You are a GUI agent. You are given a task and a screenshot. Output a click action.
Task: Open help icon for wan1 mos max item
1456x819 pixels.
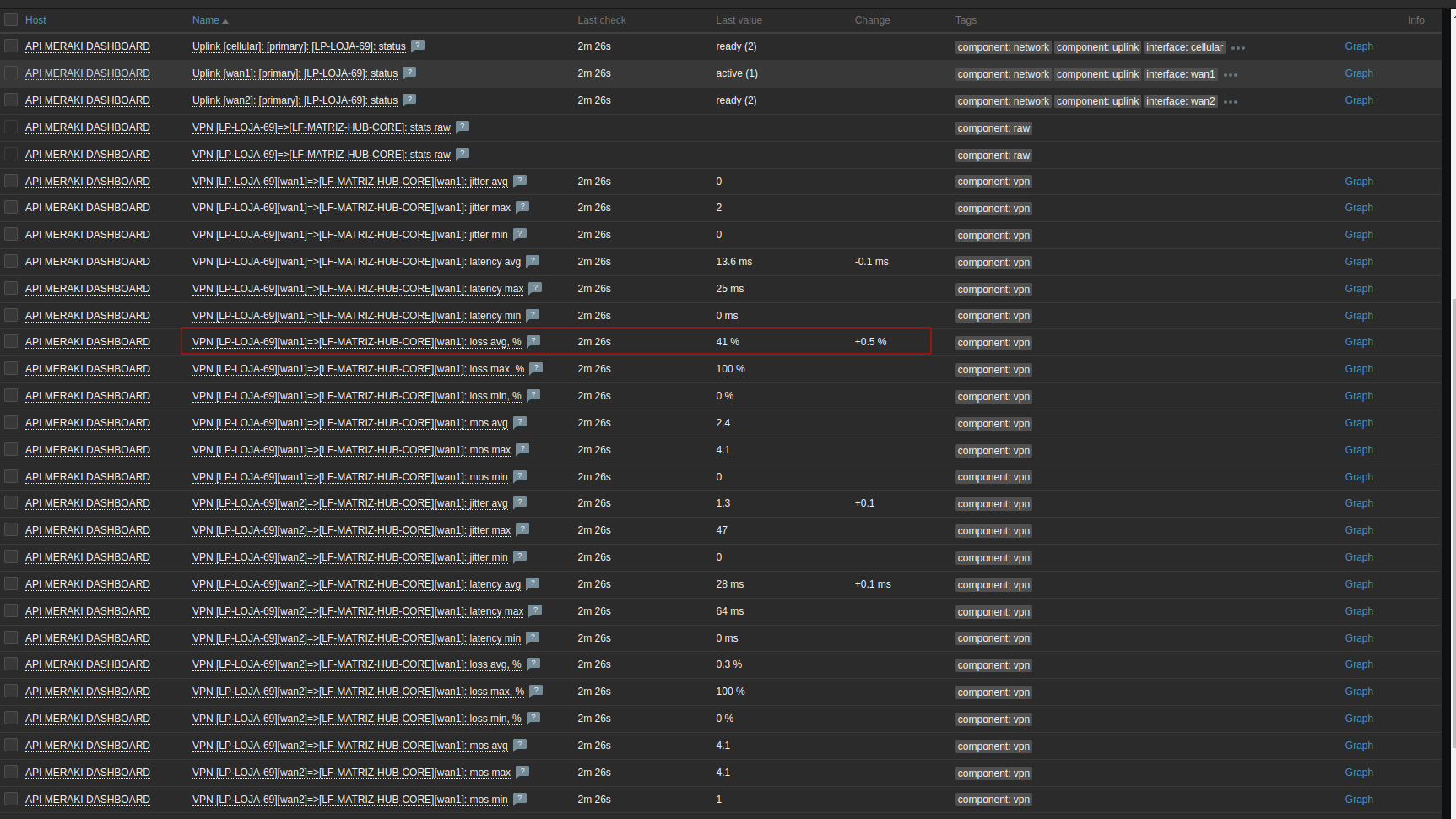tap(522, 449)
